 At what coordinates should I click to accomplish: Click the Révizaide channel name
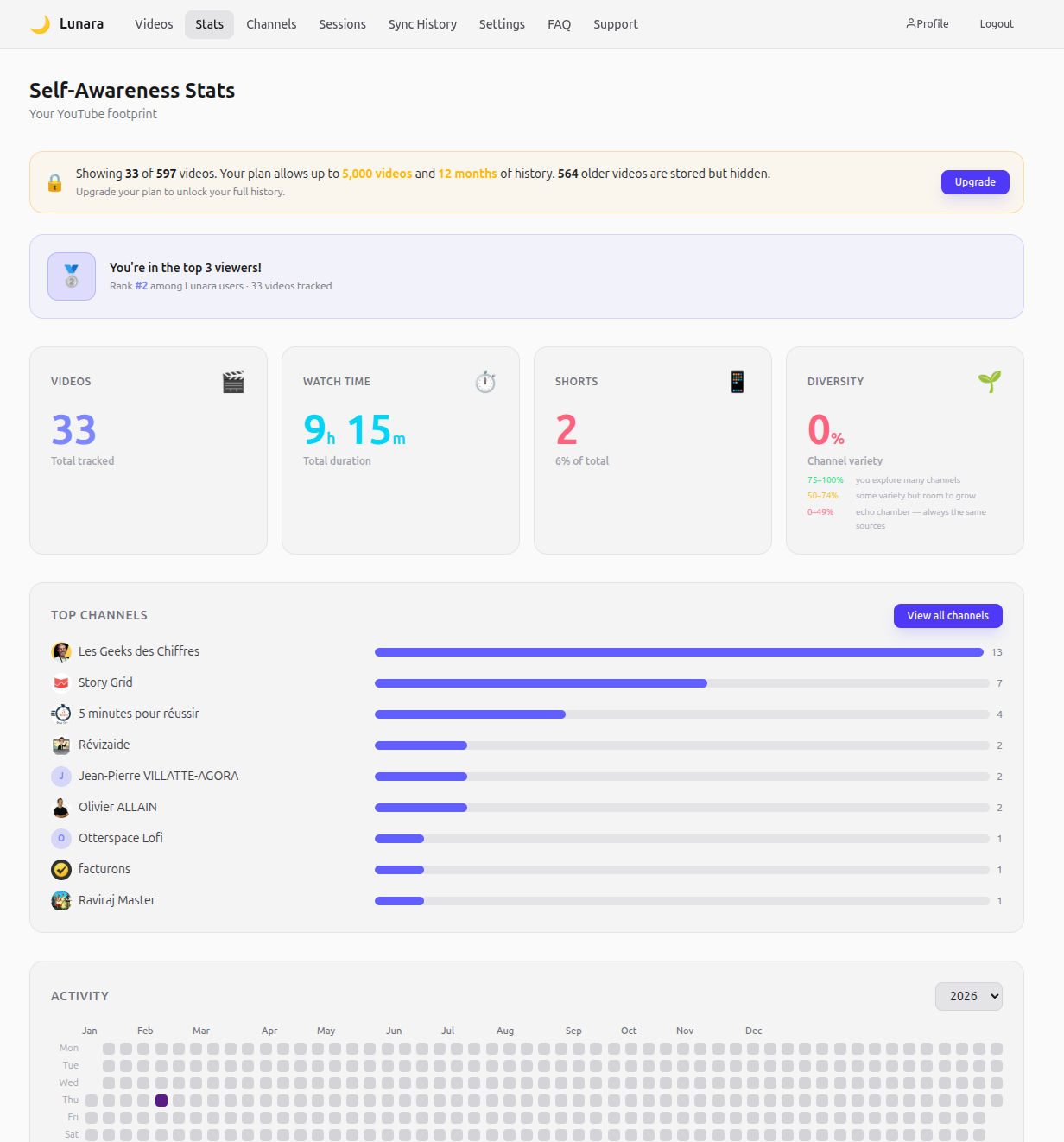104,745
